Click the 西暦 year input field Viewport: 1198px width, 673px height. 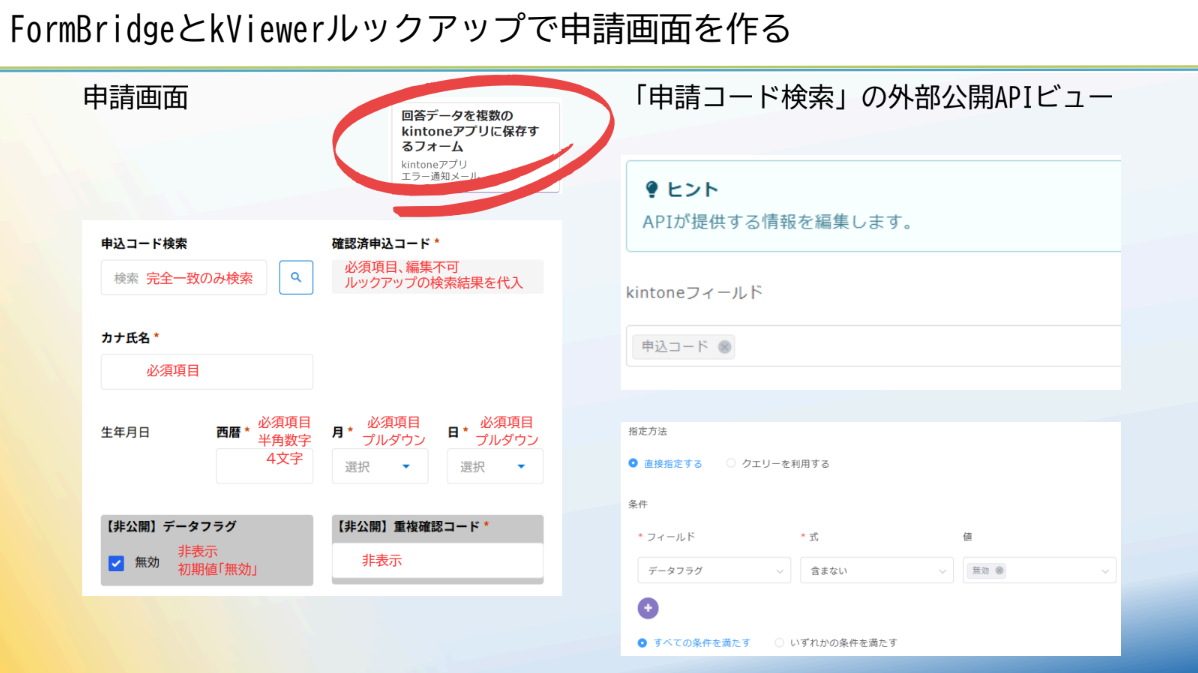[264, 466]
